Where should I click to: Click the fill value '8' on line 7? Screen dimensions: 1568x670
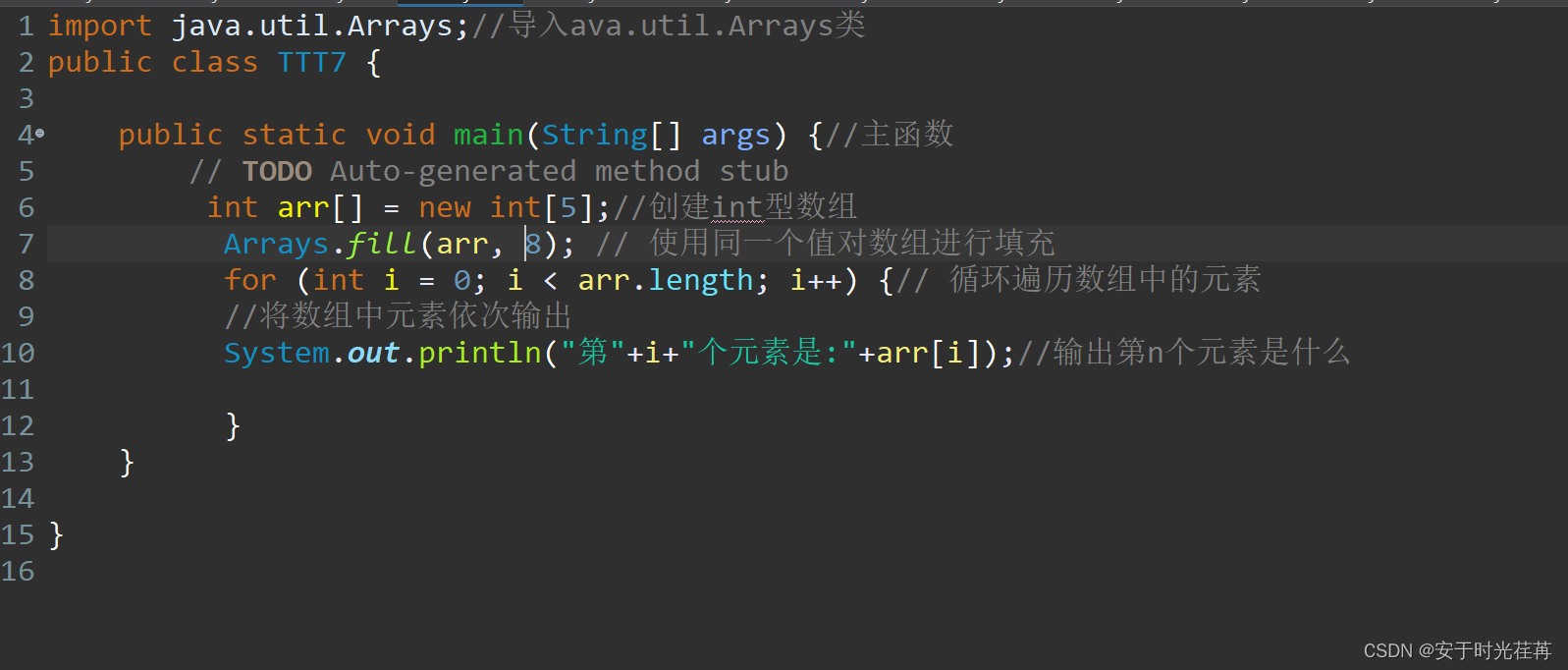point(533,244)
